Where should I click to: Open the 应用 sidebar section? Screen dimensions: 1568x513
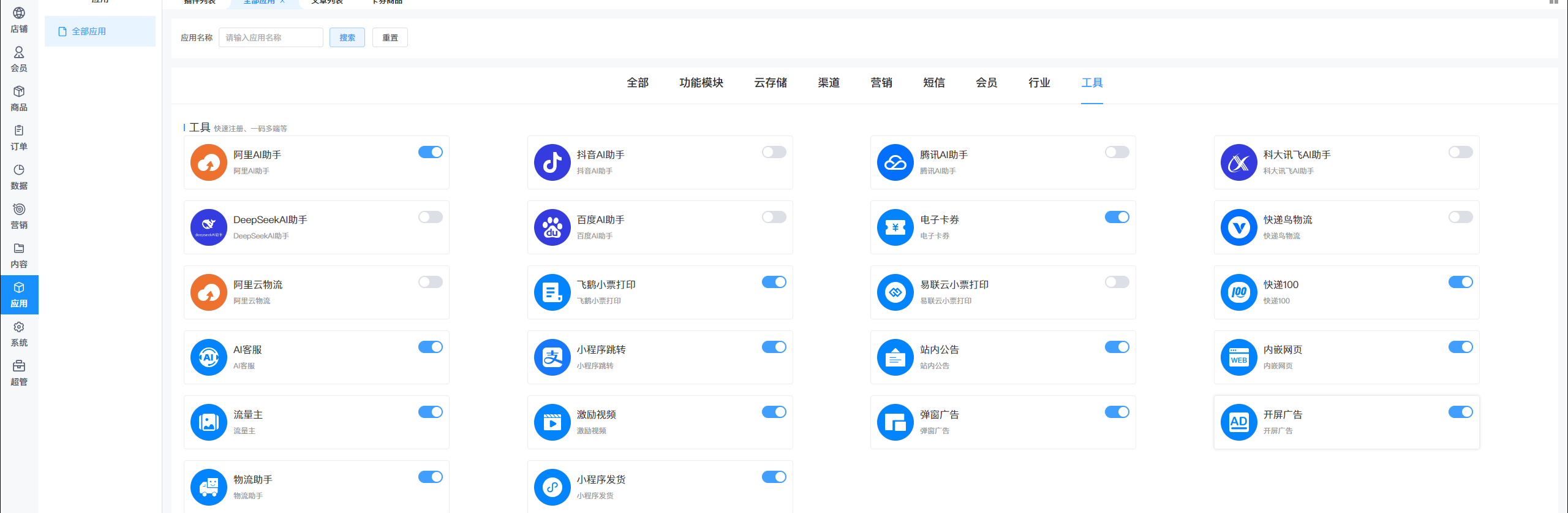(x=19, y=295)
